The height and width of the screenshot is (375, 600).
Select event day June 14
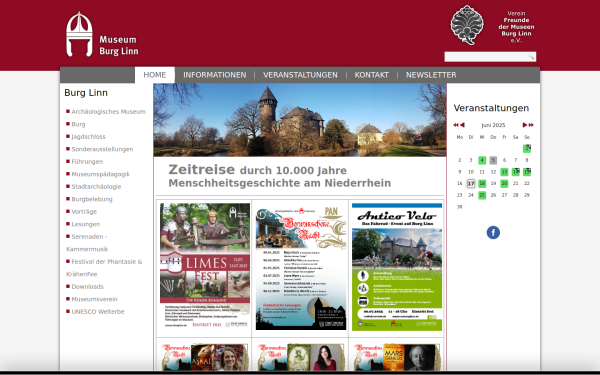(515, 172)
